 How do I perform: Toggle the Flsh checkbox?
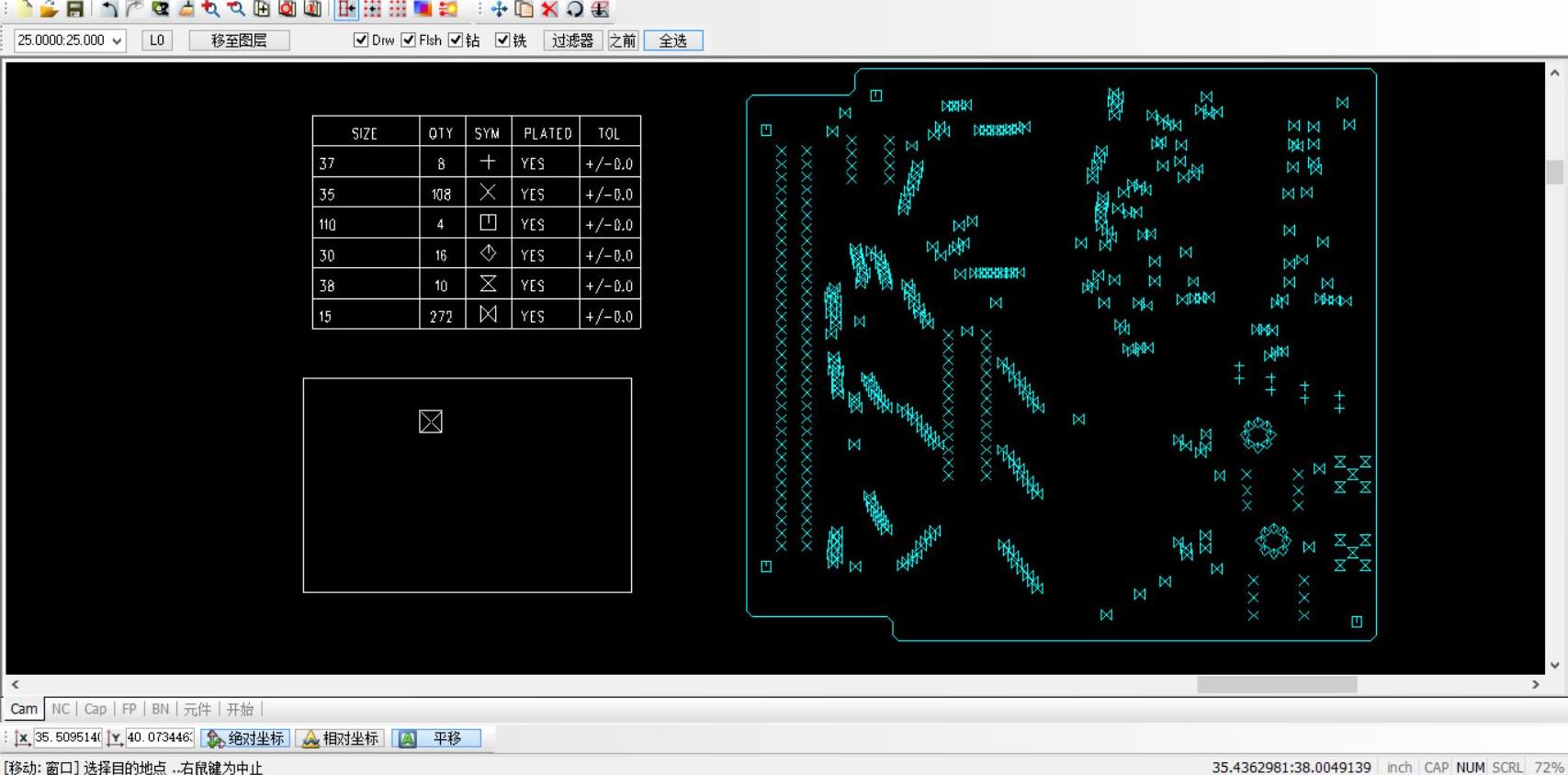(409, 40)
